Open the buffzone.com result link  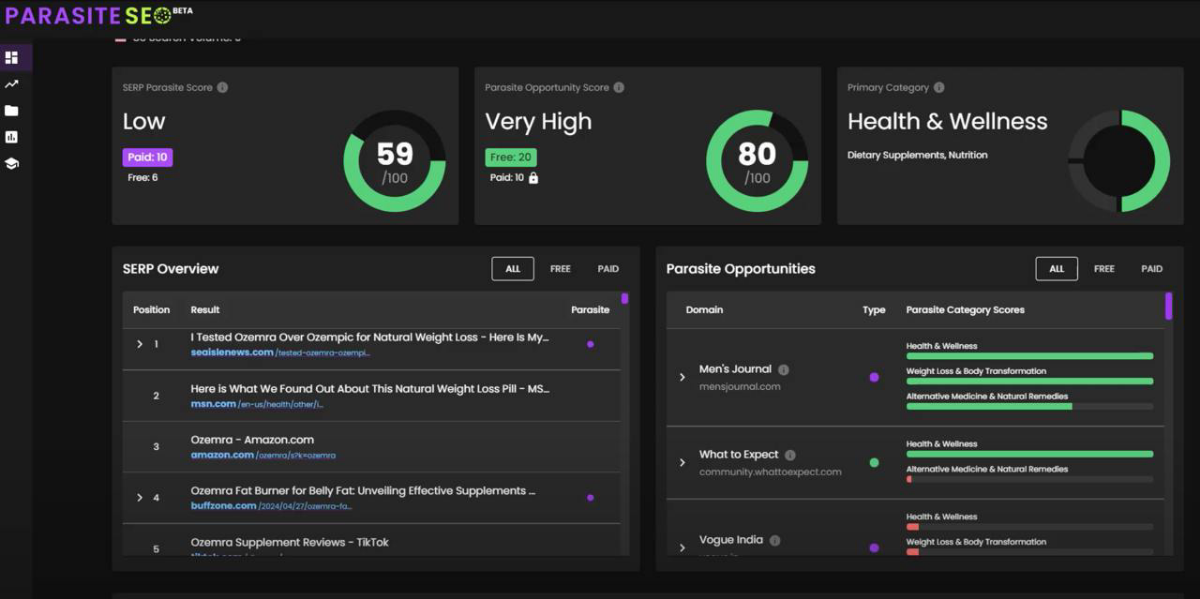[224, 506]
